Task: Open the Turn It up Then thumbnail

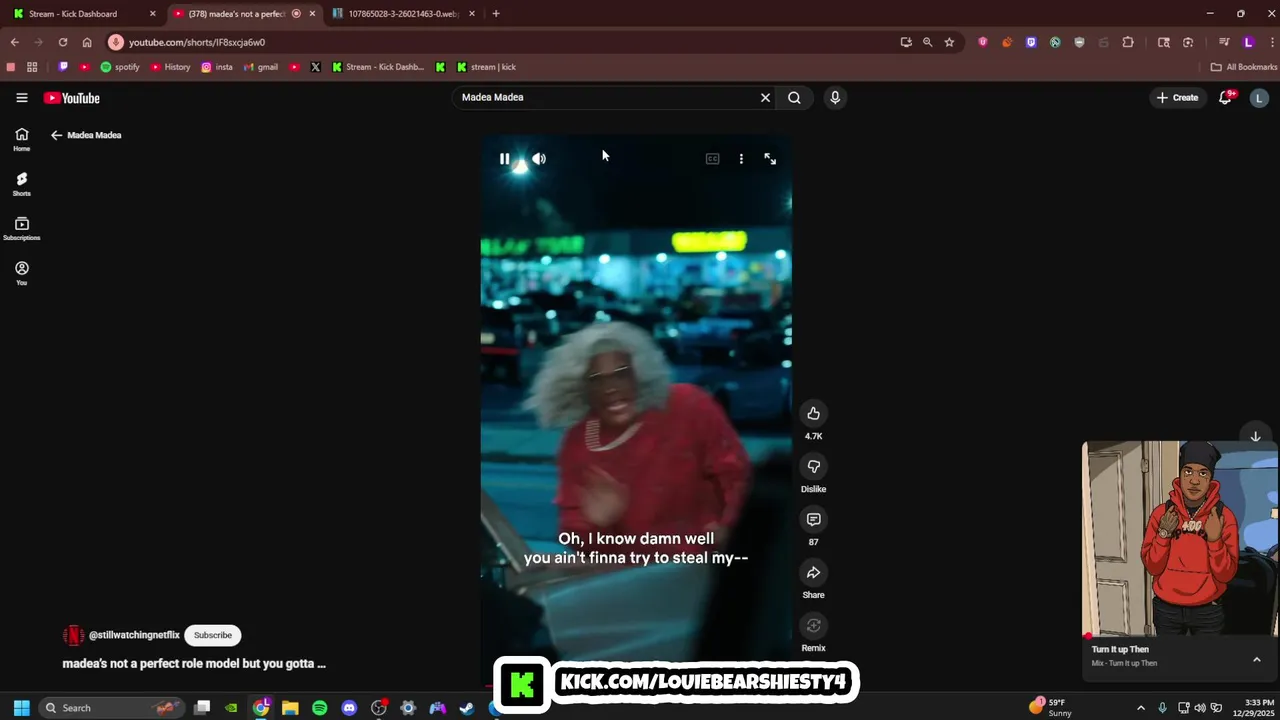Action: pos(1180,538)
